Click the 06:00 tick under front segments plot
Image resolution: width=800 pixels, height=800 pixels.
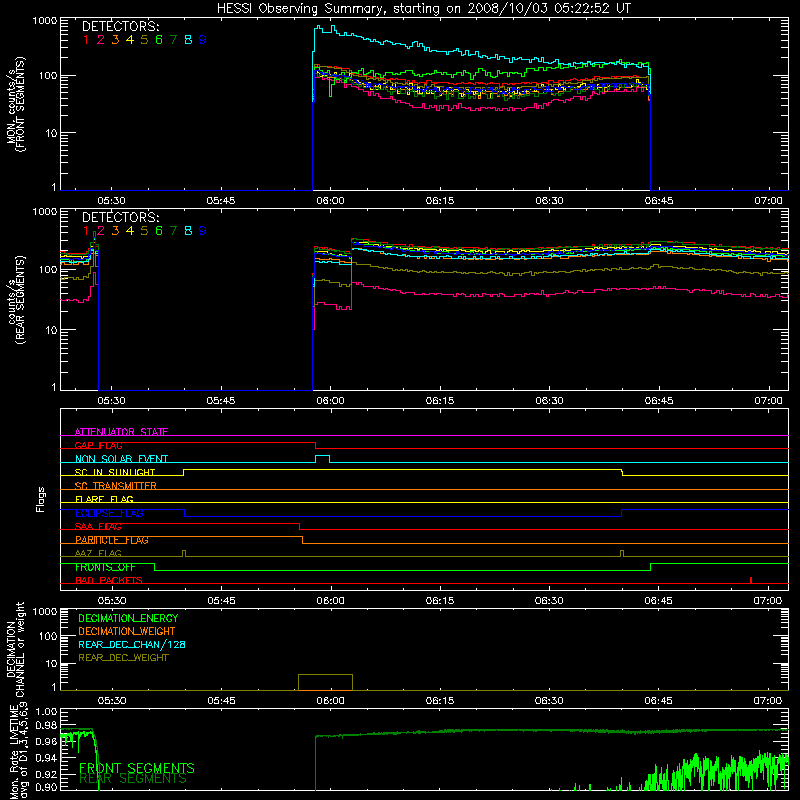pos(330,201)
